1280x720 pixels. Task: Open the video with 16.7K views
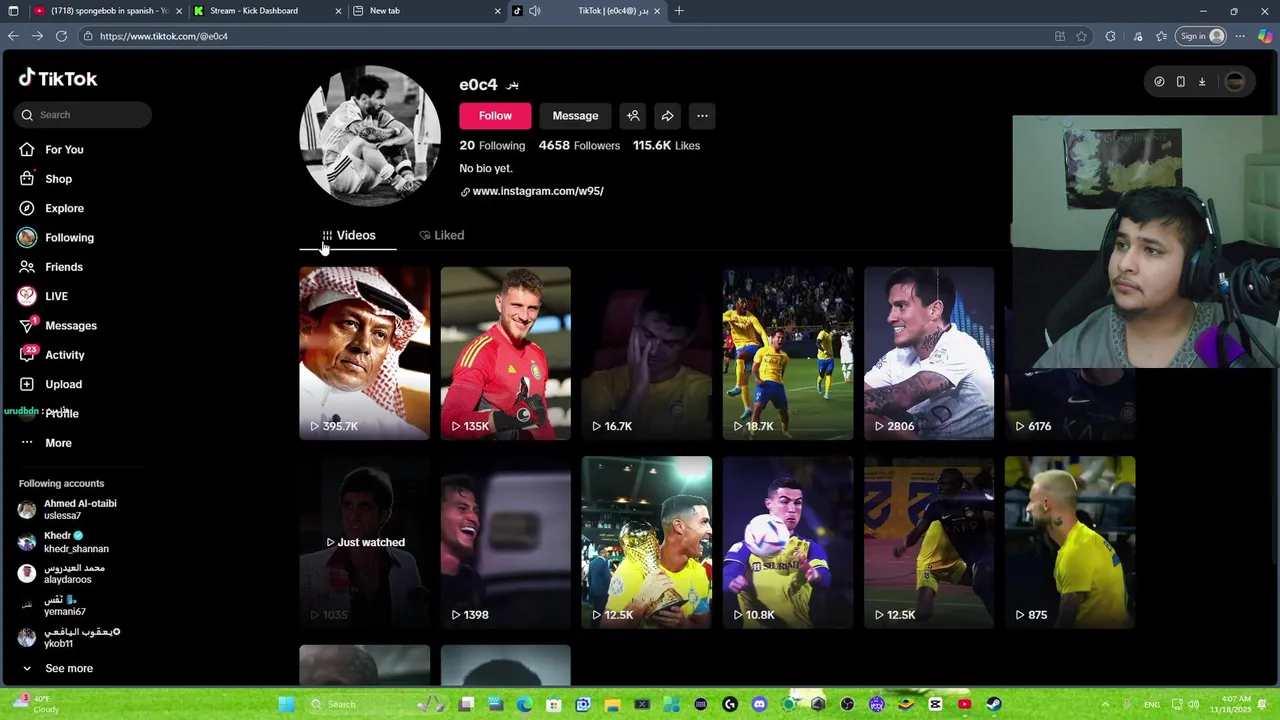(647, 353)
